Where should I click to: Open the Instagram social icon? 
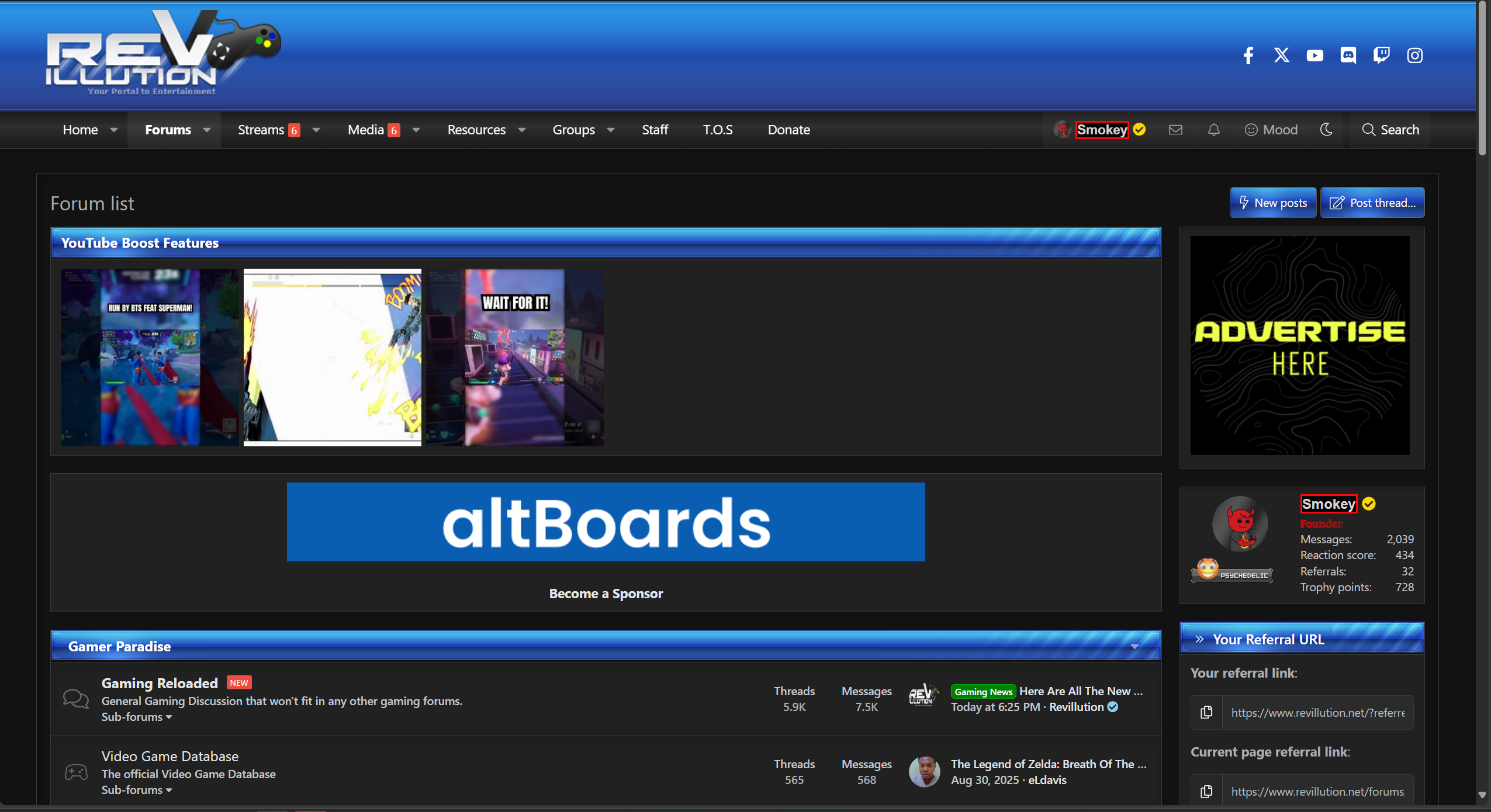click(x=1414, y=55)
